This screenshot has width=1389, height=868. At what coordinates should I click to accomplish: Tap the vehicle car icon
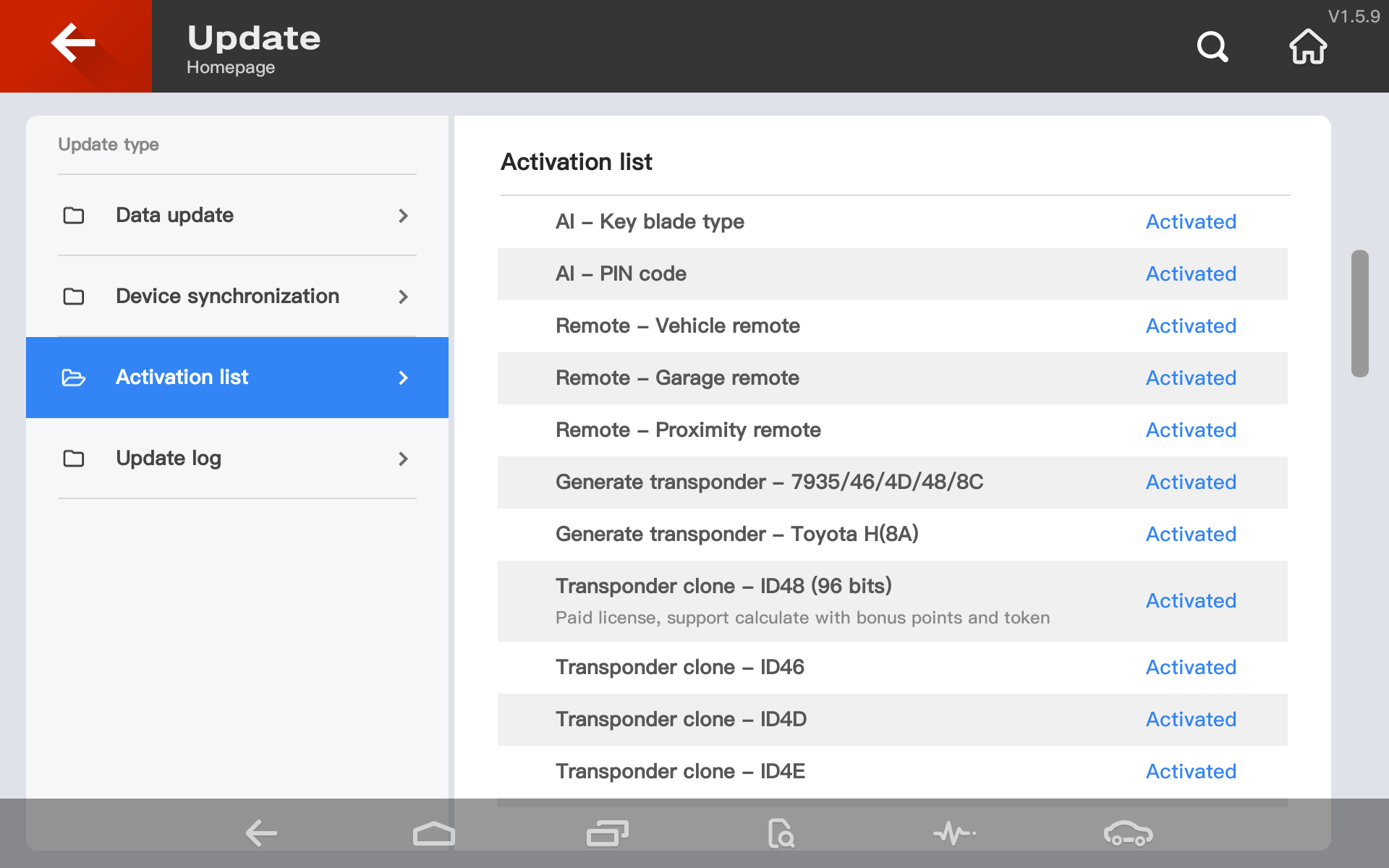point(1128,833)
